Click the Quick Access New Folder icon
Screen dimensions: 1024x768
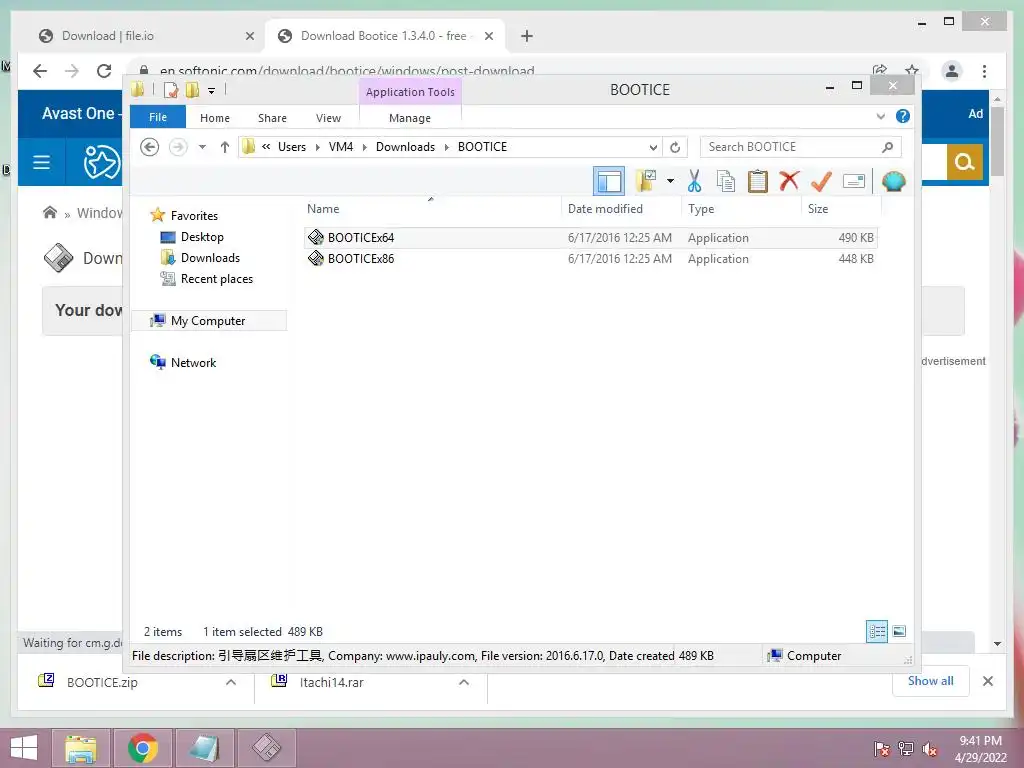tap(192, 90)
